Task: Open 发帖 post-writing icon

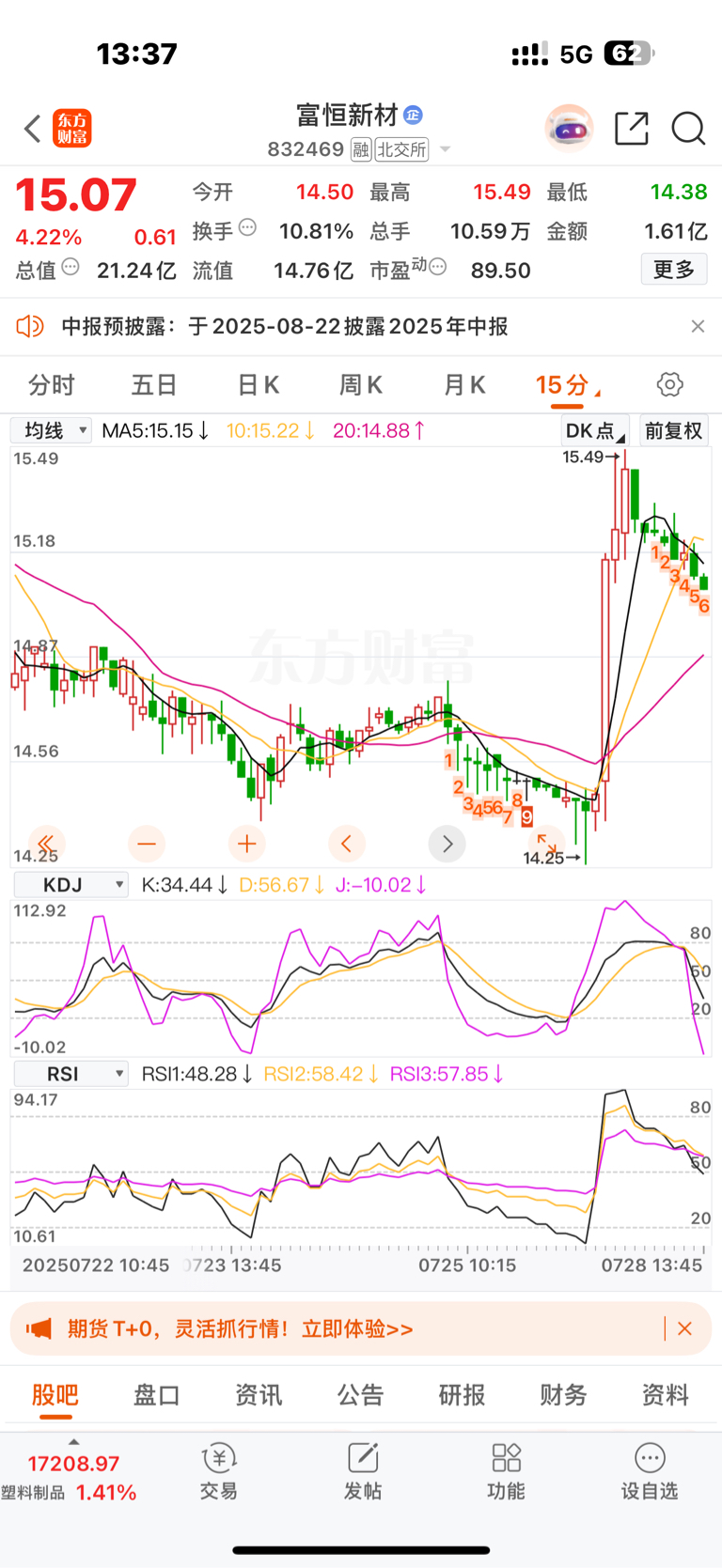Action: coord(363,1471)
